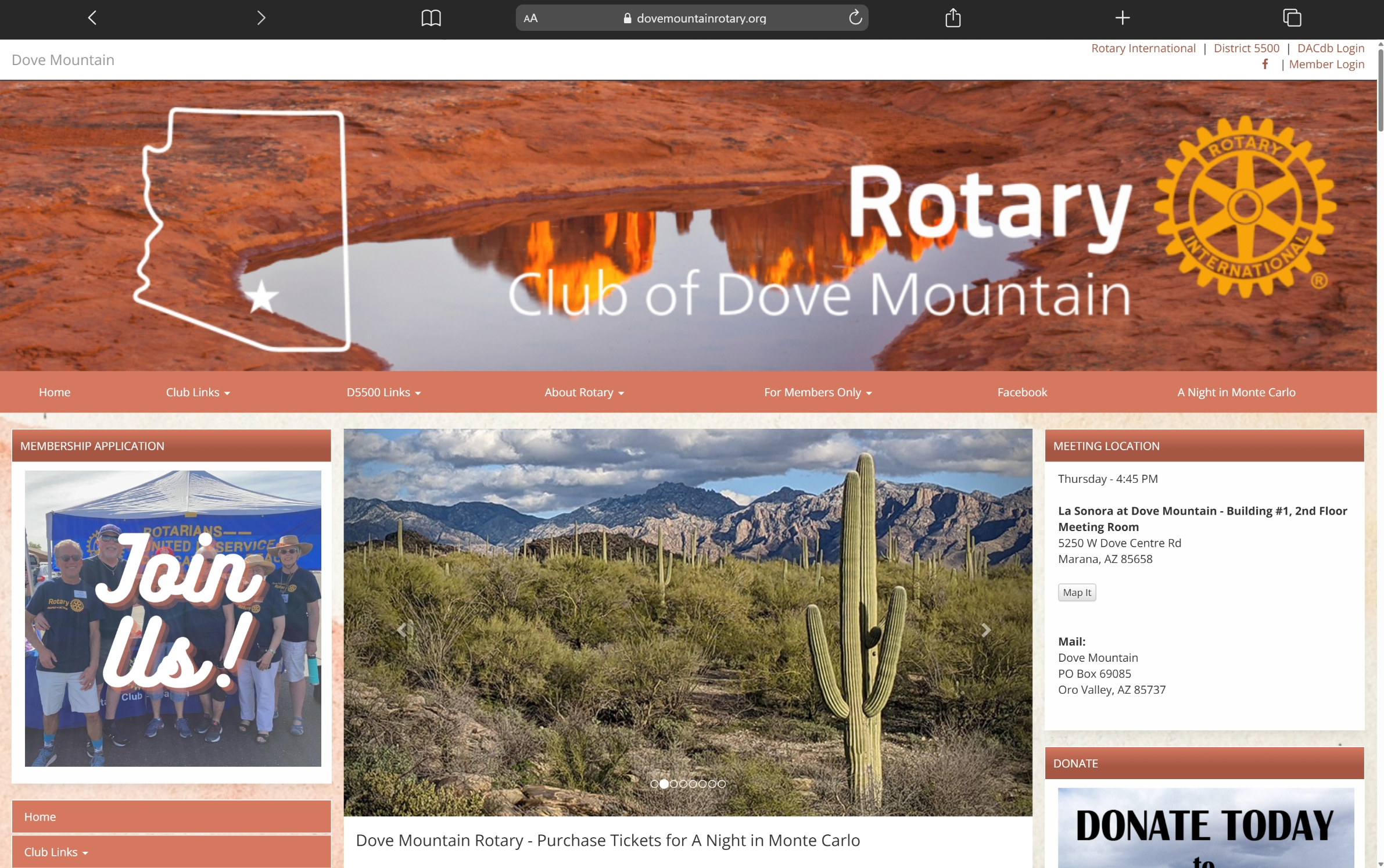
Task: Open the District 5500 link
Action: (1246, 48)
